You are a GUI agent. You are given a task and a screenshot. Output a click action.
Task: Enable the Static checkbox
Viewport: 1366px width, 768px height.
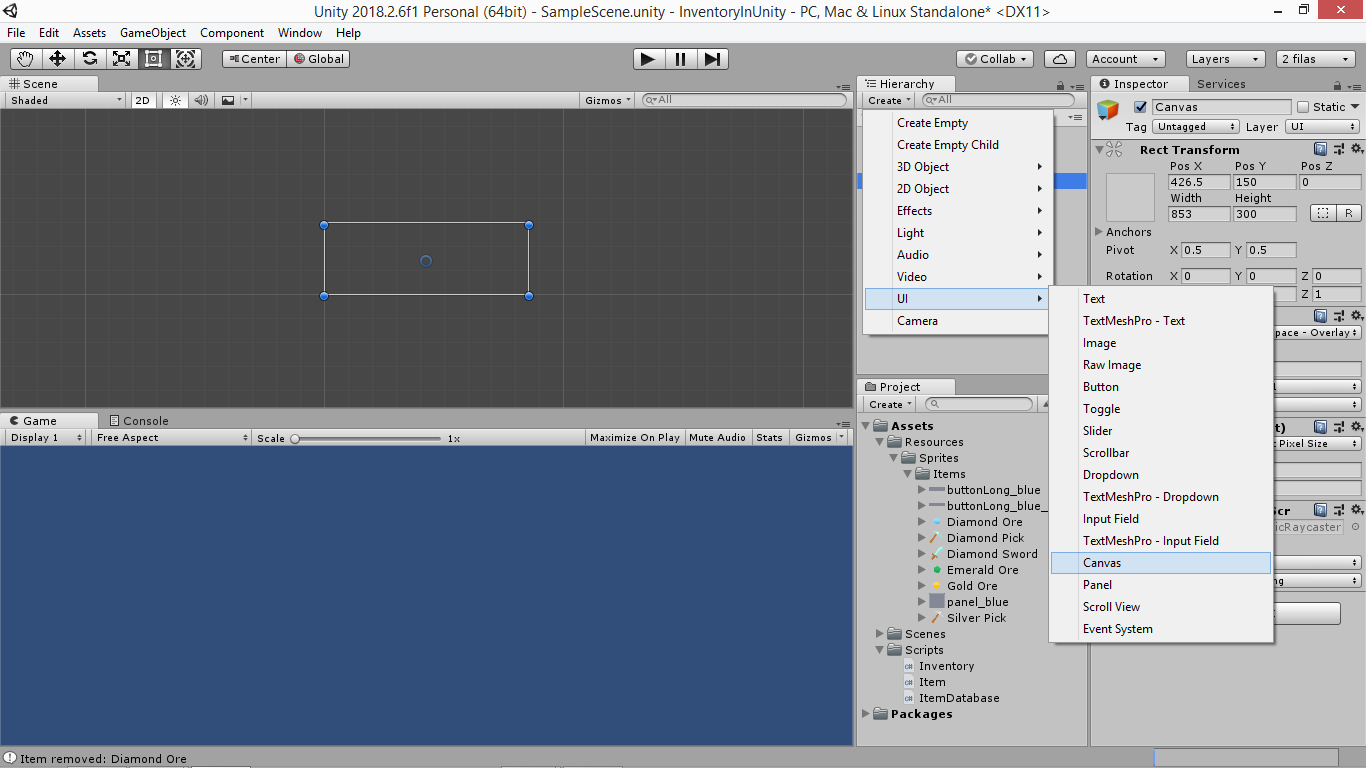1303,107
